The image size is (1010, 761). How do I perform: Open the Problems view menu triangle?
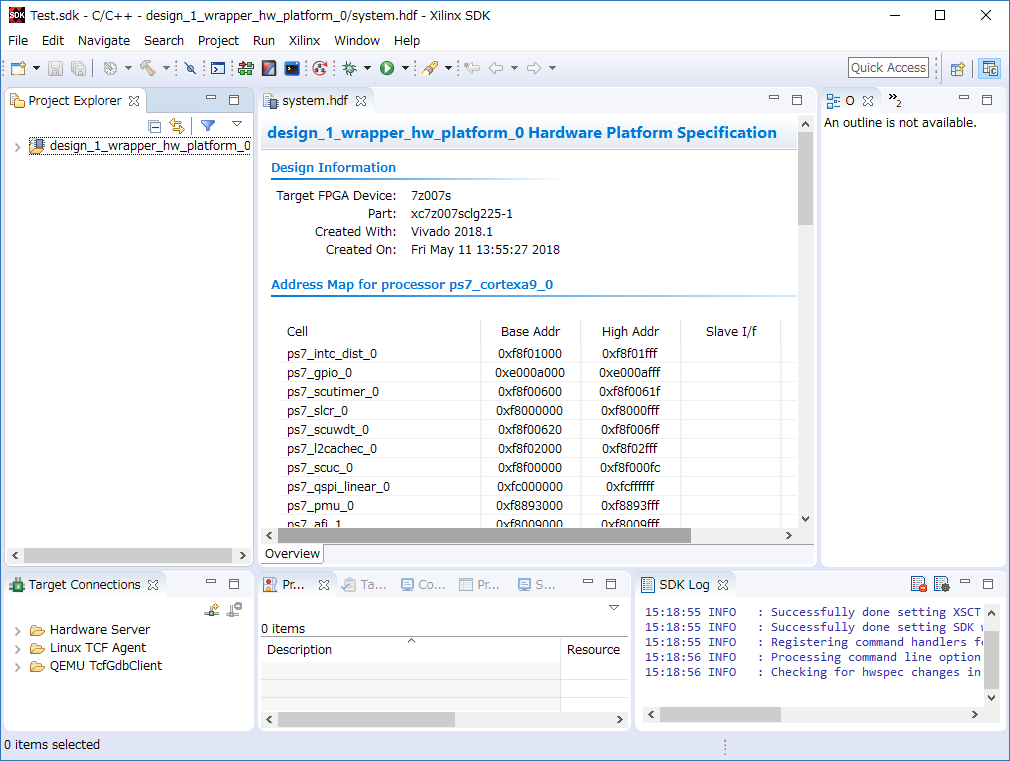[614, 608]
